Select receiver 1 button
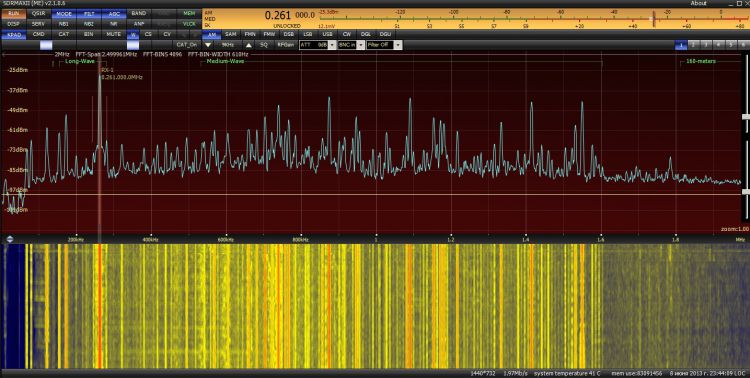 681,45
